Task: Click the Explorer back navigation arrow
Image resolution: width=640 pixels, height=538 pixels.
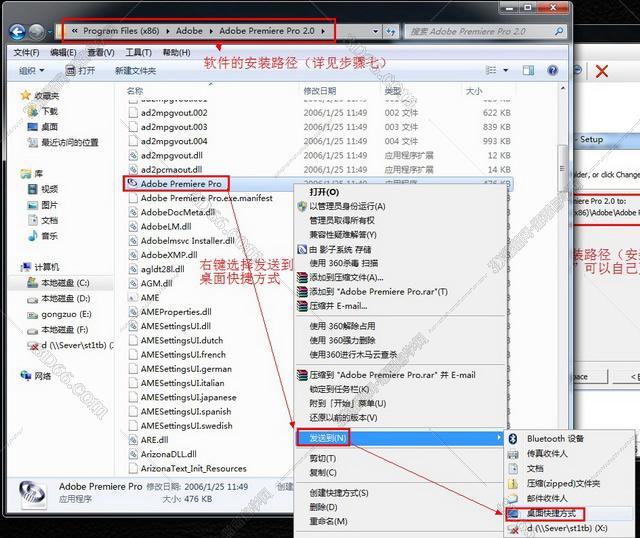Action: [x=17, y=31]
